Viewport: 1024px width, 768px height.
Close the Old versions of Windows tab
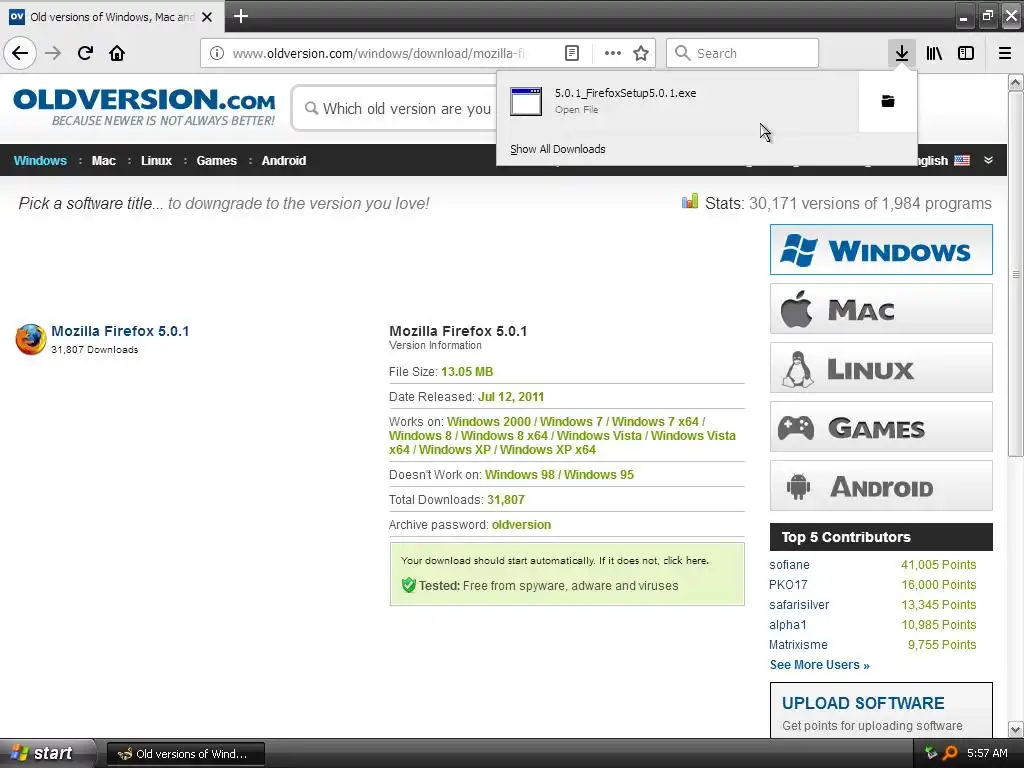207,17
